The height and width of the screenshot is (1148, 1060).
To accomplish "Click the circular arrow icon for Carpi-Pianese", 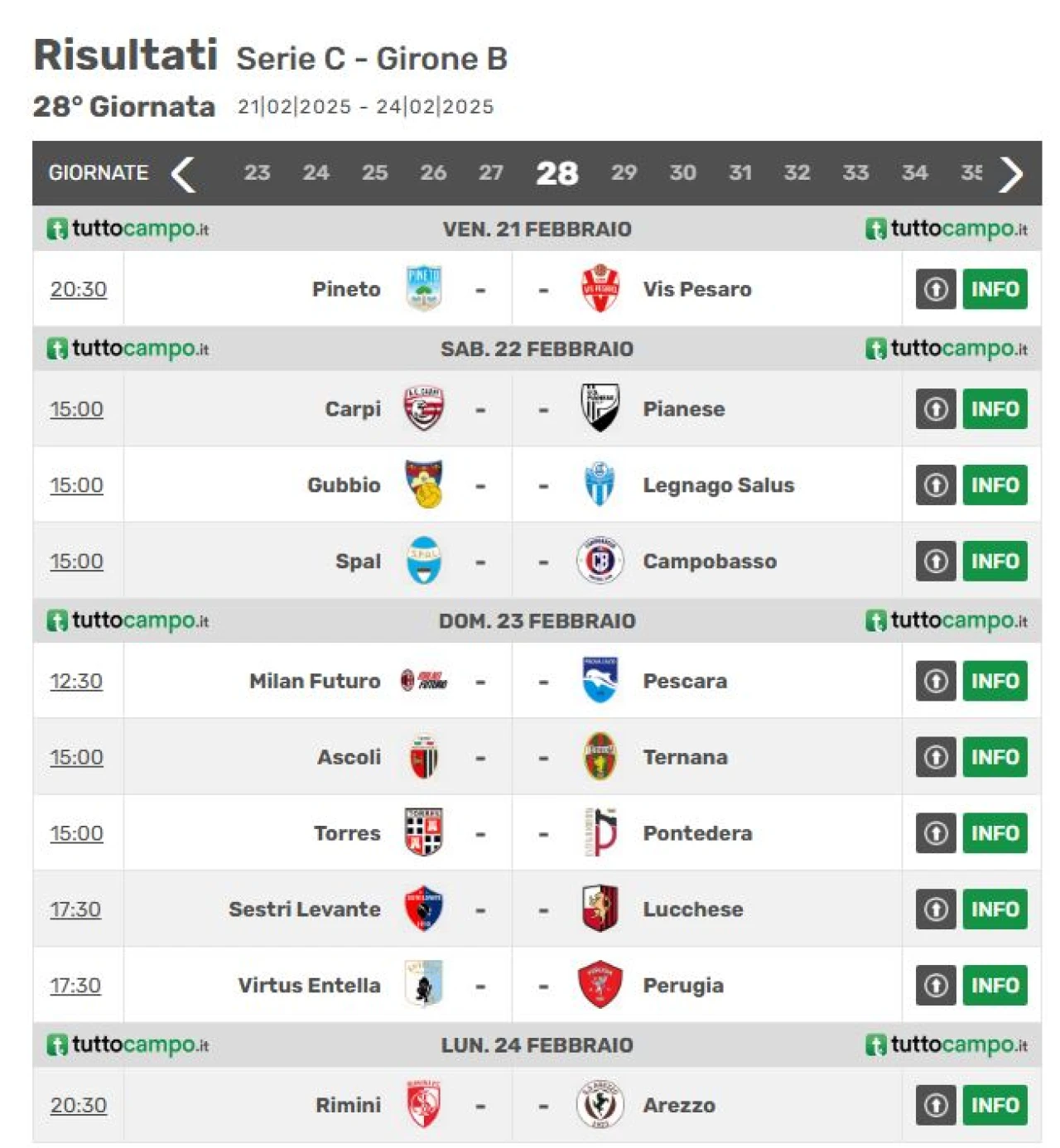I will [936, 408].
